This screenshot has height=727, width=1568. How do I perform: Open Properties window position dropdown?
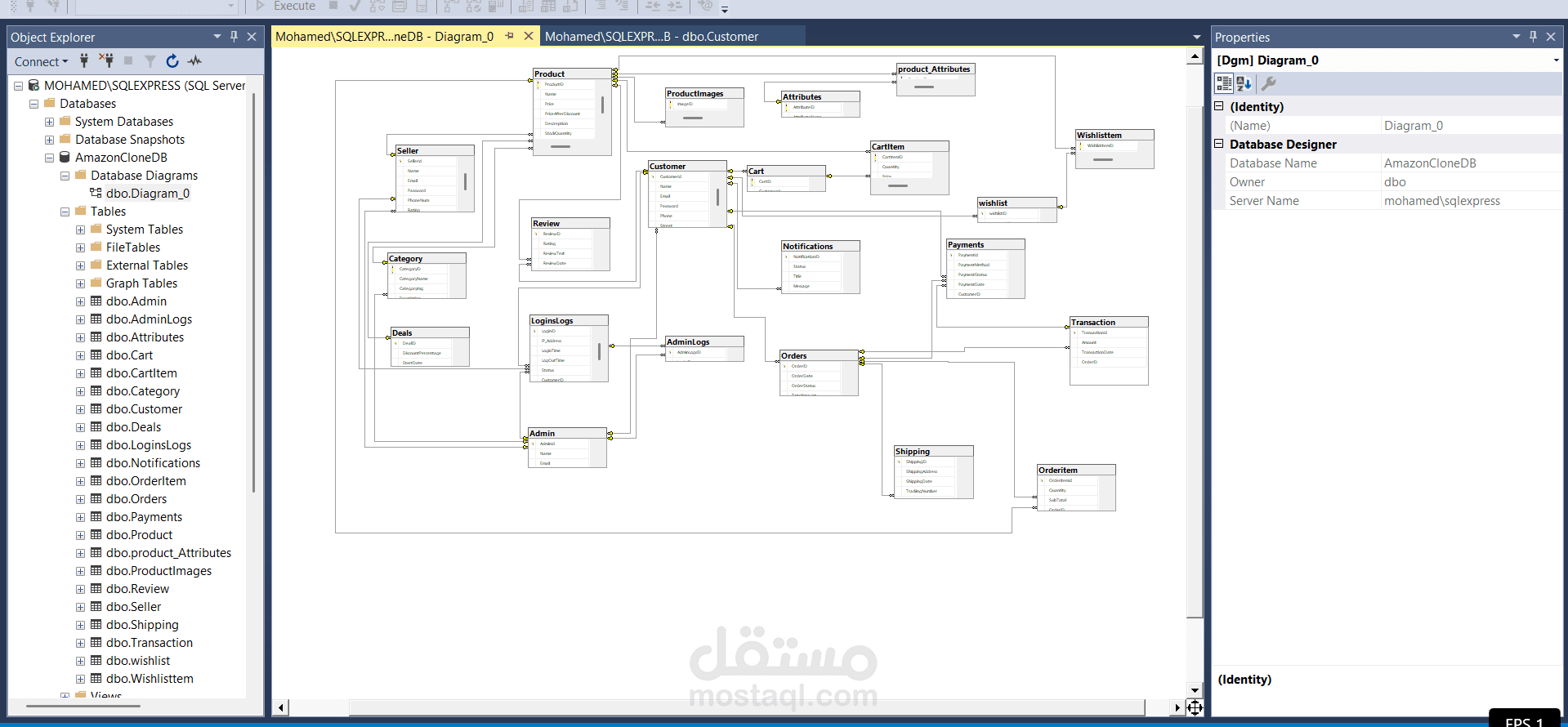point(1517,37)
